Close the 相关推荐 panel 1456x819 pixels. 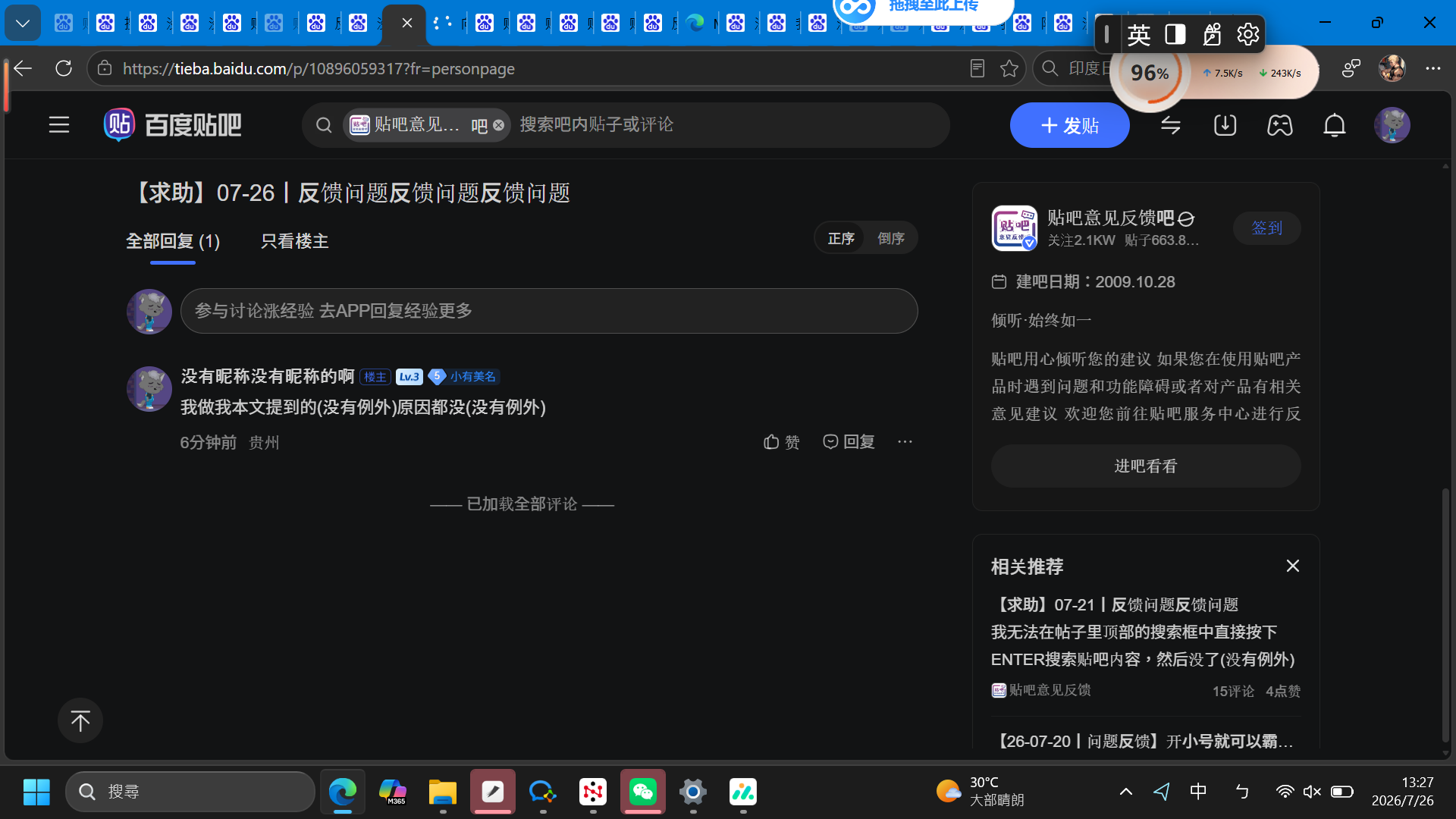[1293, 566]
